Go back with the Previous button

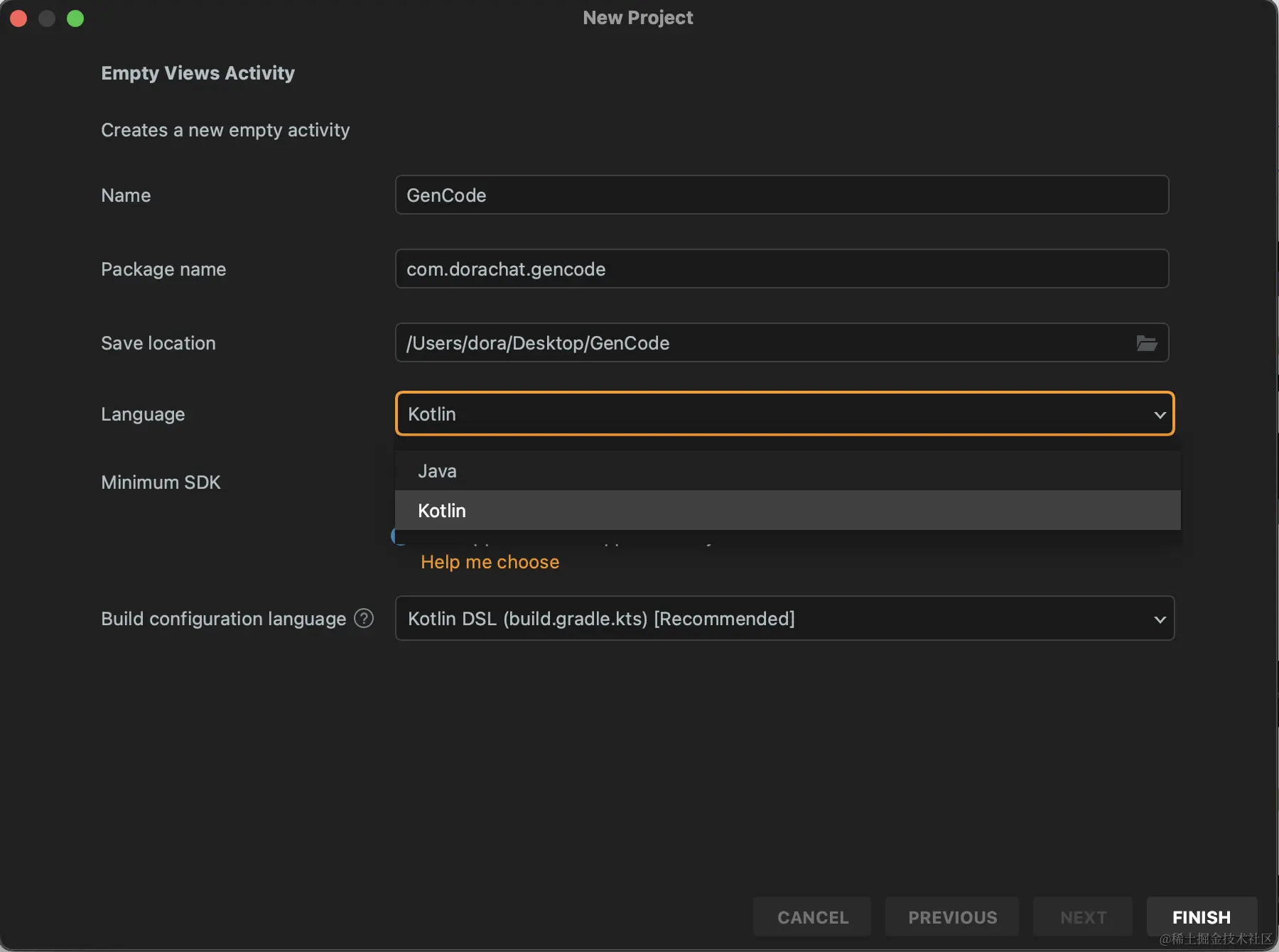click(952, 917)
